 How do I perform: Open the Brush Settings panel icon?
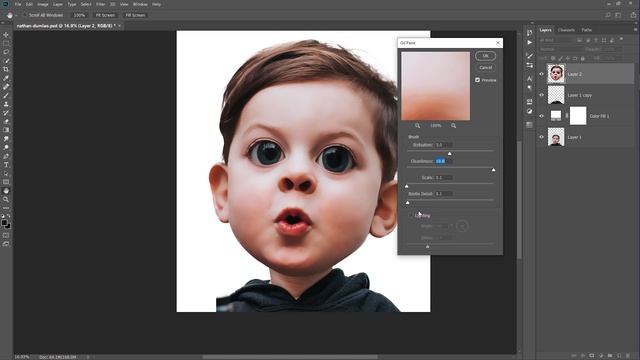[x=529, y=56]
